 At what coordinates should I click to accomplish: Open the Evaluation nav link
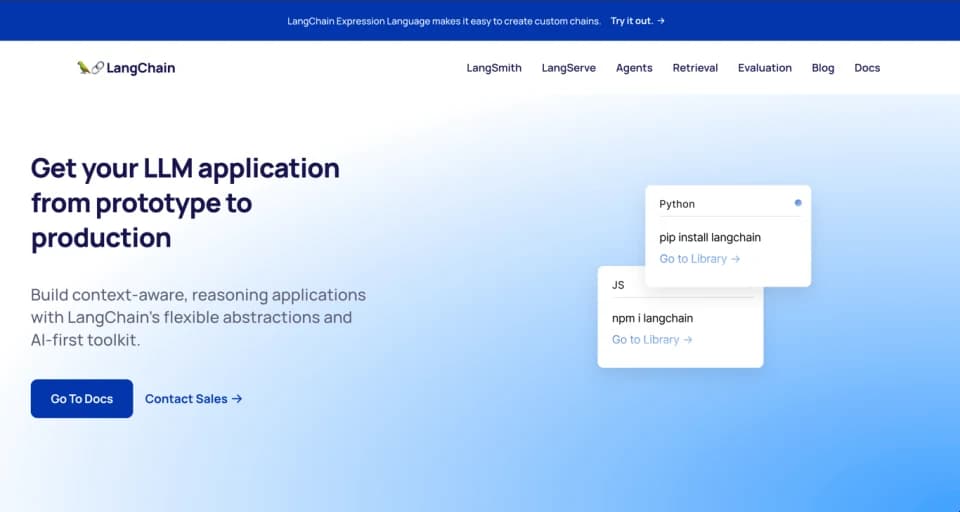765,68
